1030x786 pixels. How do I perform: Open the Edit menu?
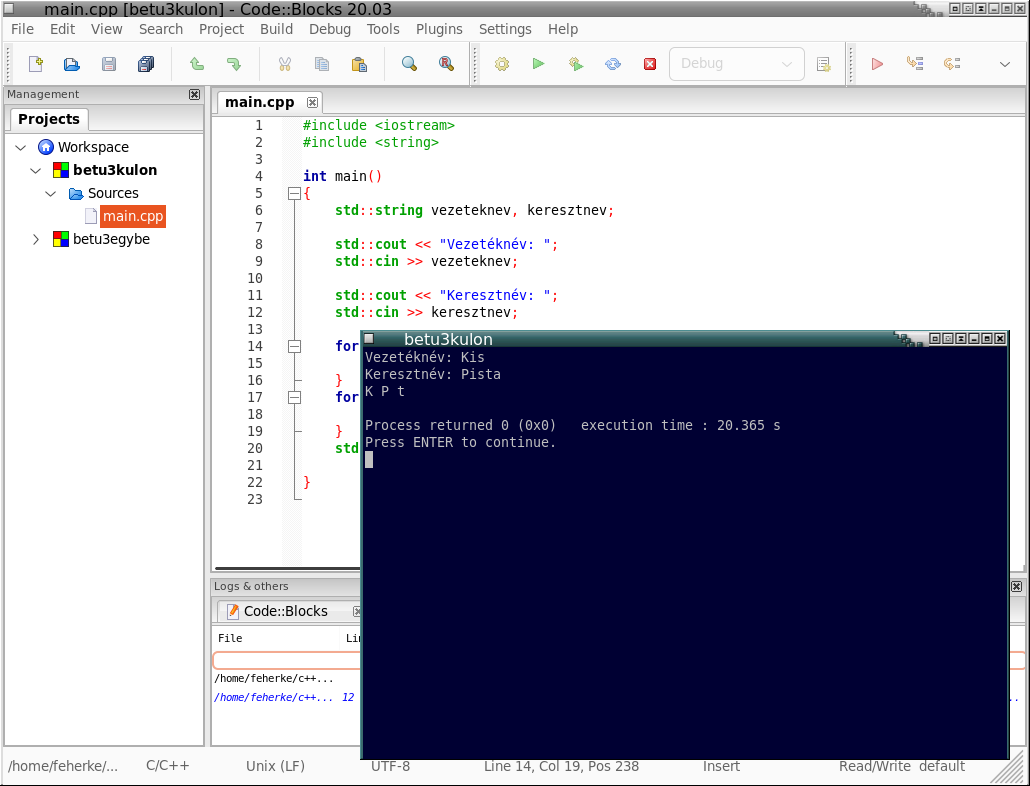[62, 29]
